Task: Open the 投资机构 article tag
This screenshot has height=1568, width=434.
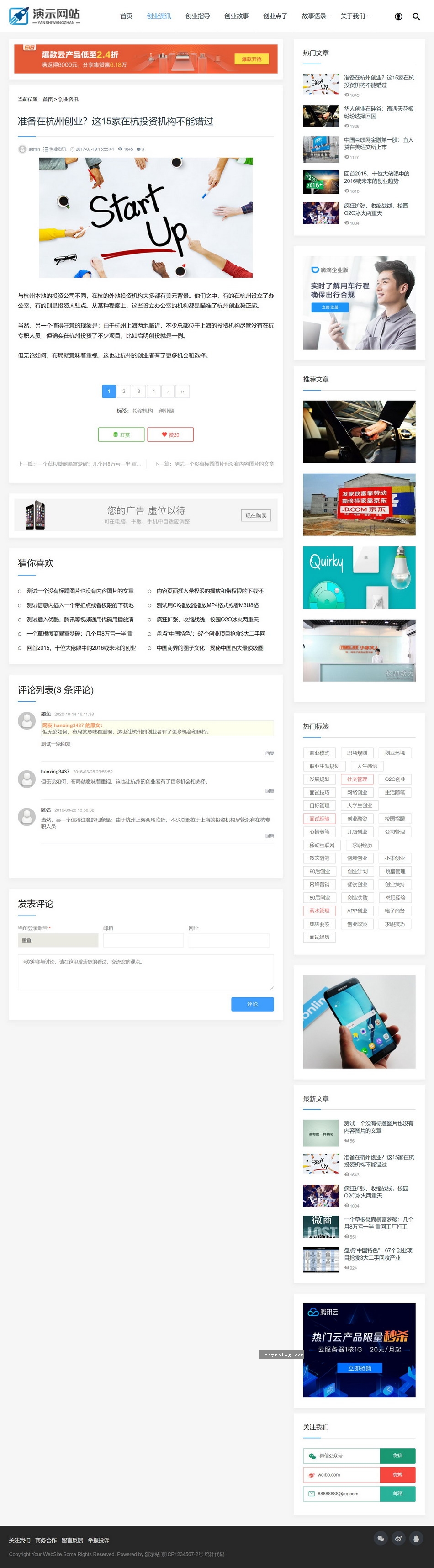Action: [x=143, y=411]
